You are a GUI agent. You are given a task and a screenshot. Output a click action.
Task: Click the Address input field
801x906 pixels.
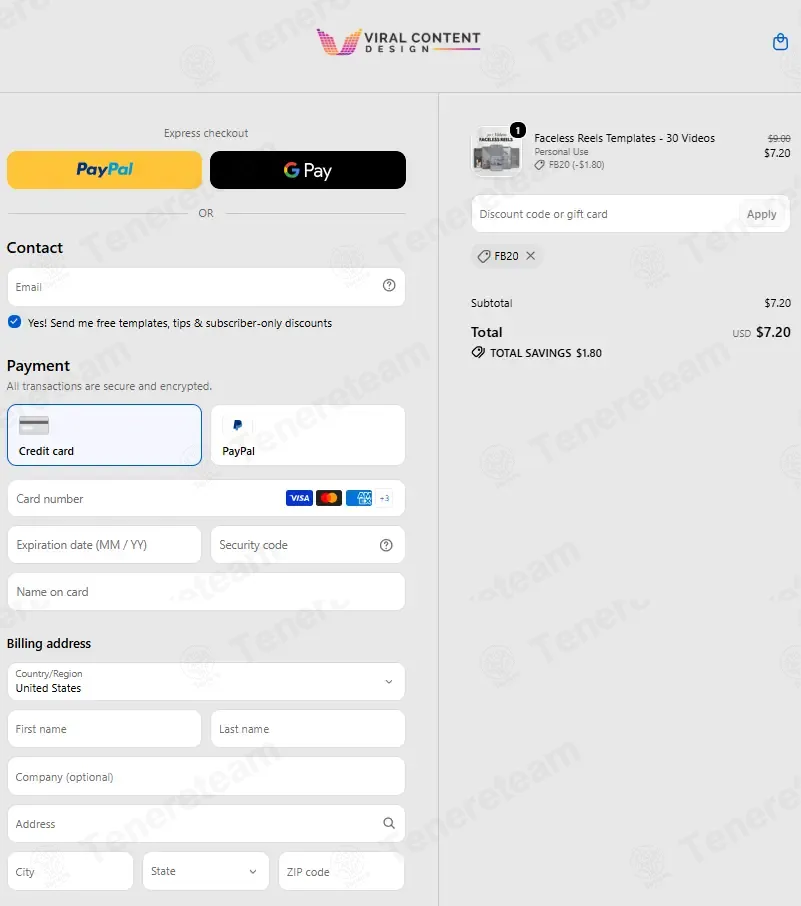[206, 823]
